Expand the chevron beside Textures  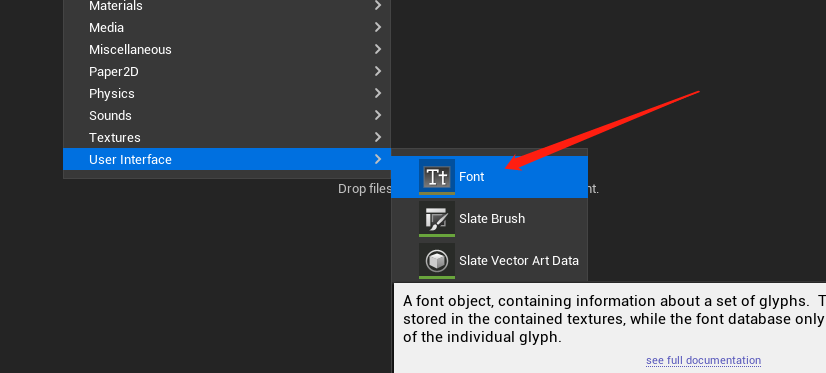(378, 137)
